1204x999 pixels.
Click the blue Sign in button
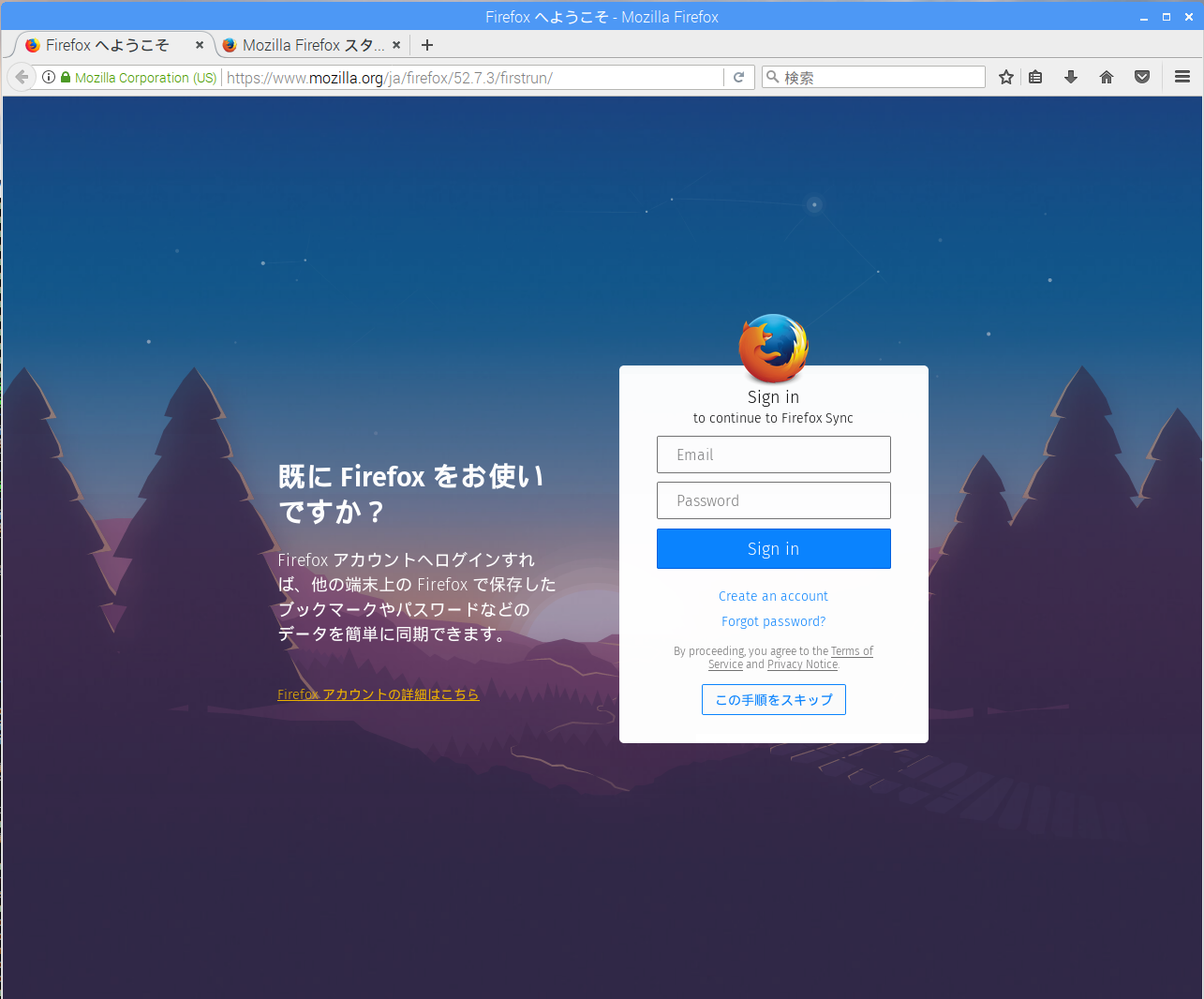774,549
